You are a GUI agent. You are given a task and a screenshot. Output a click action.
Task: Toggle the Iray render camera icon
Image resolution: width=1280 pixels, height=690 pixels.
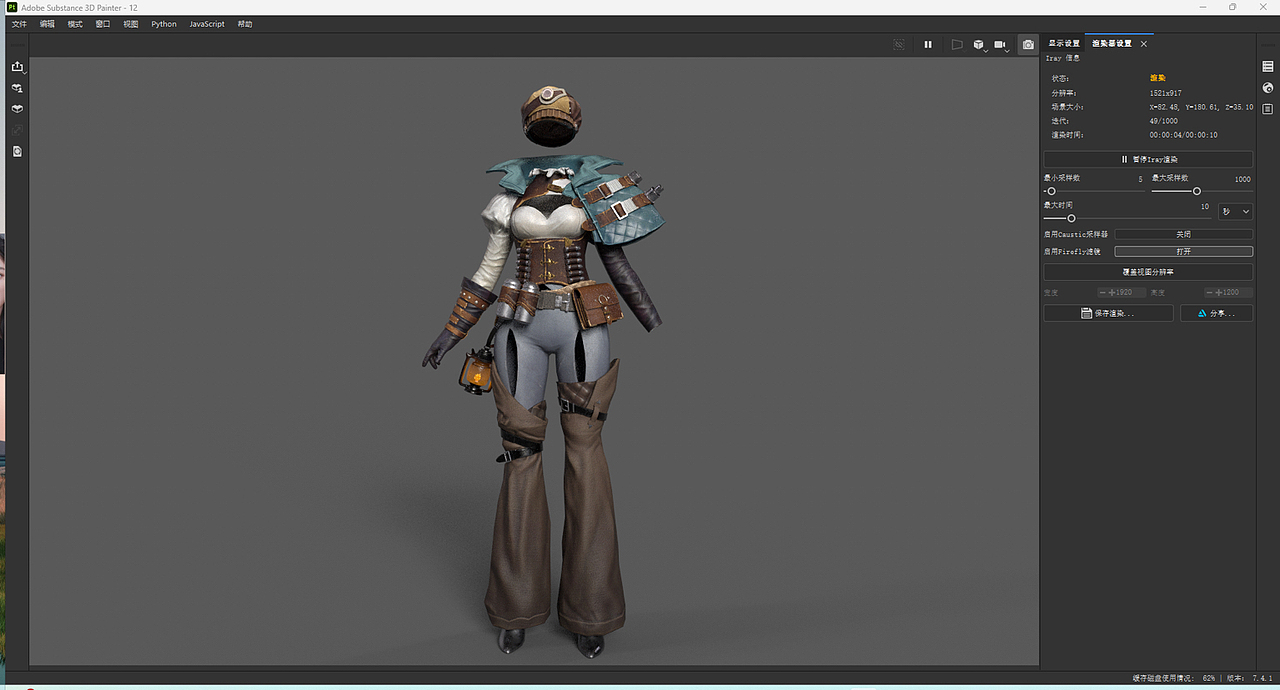(1028, 45)
